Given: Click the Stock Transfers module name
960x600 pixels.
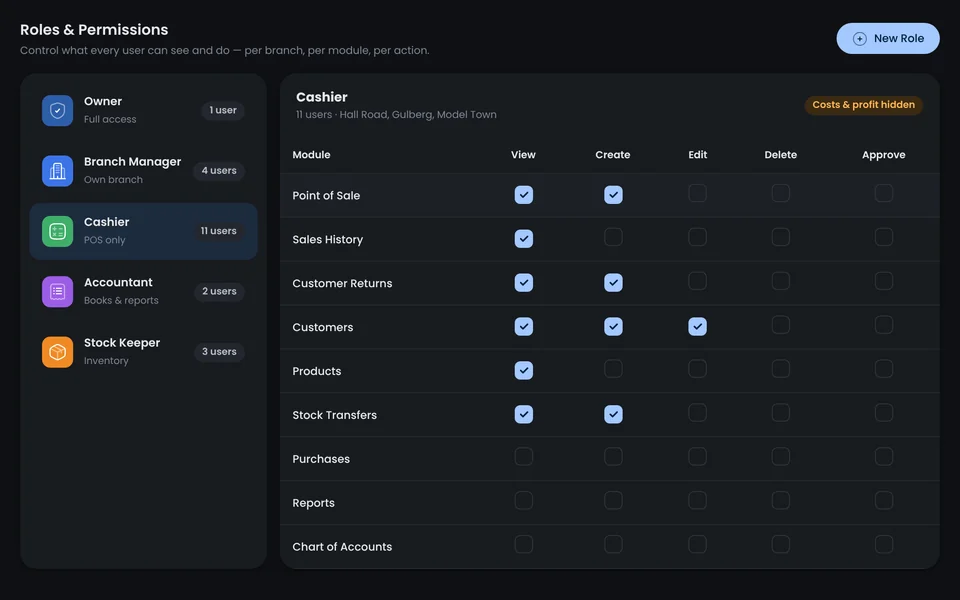Looking at the screenshot, I should point(334,415).
